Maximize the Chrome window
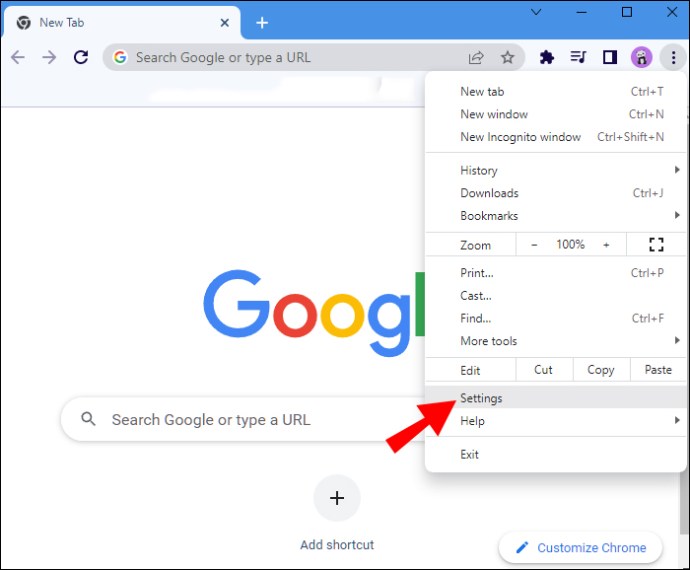 point(627,12)
